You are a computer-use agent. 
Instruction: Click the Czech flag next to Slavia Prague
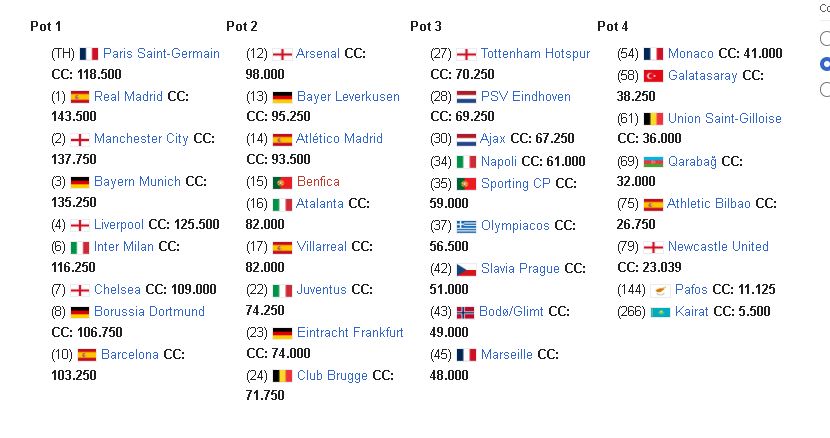(466, 270)
